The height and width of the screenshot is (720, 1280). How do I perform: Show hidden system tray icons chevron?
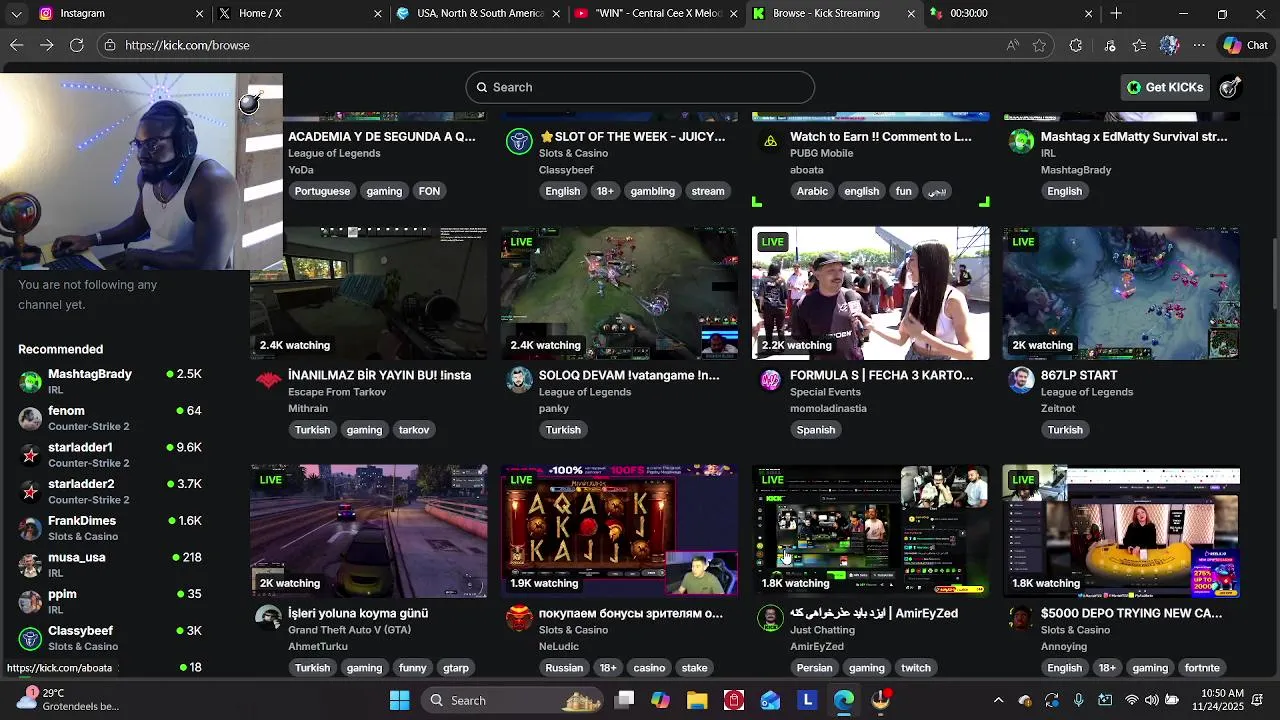[x=998, y=700]
